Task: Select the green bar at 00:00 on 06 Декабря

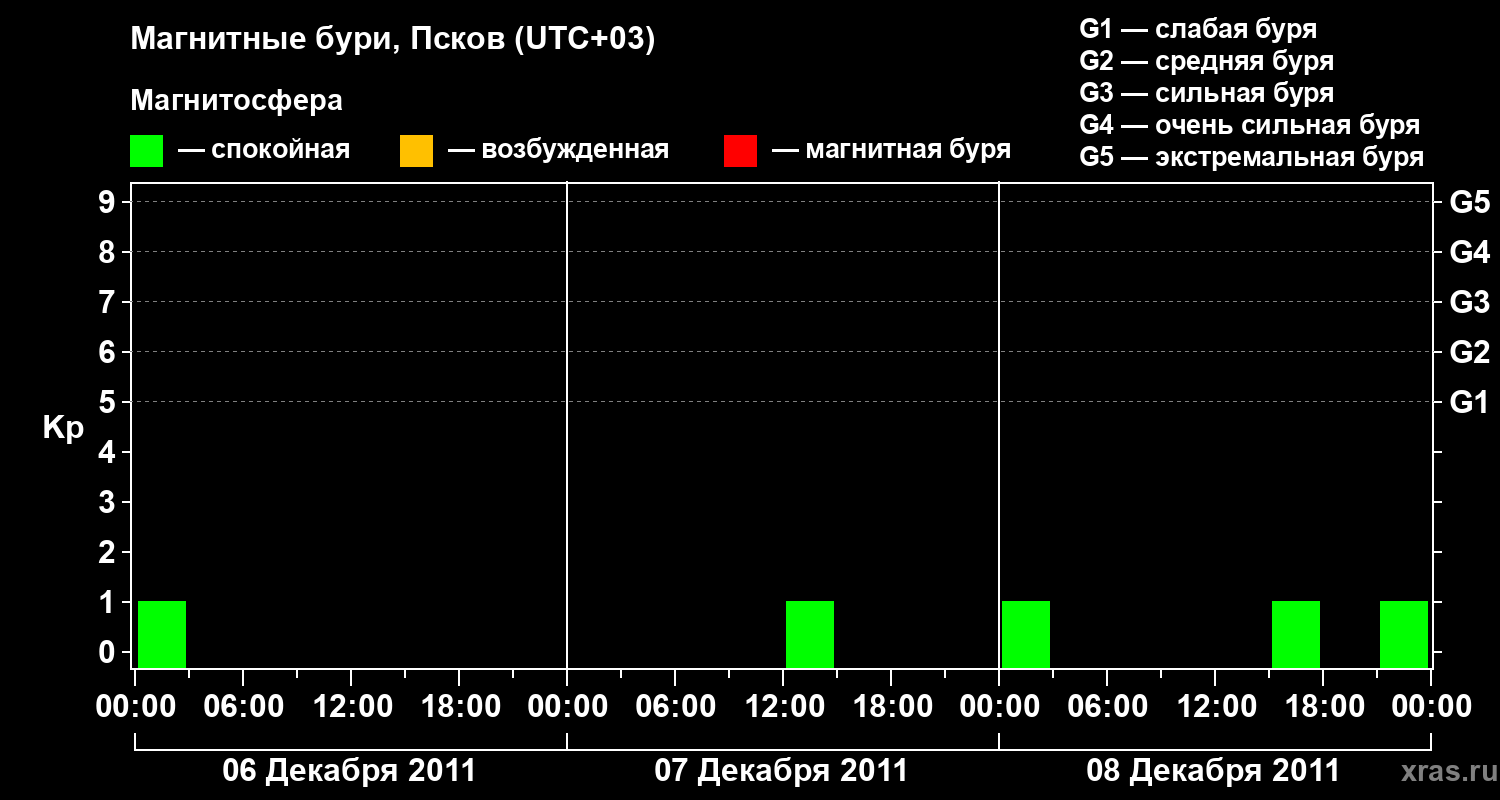Action: (x=162, y=634)
